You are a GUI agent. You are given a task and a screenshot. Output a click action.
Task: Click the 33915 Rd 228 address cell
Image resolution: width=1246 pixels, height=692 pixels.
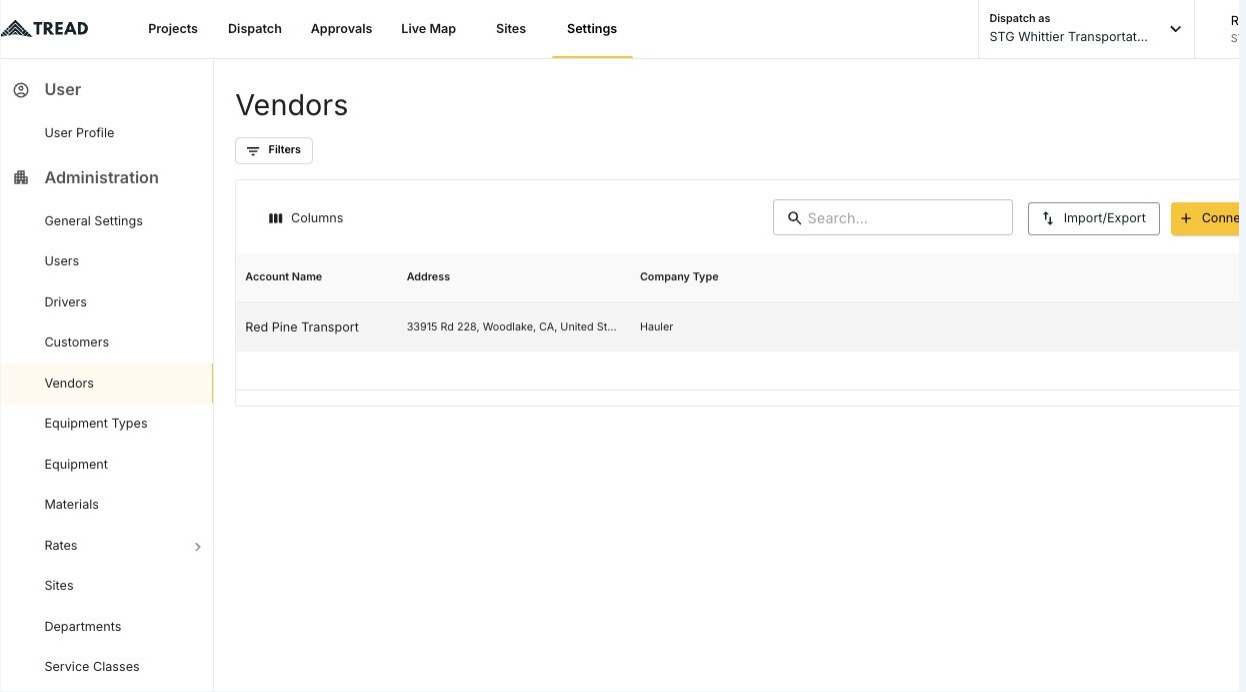click(x=512, y=327)
